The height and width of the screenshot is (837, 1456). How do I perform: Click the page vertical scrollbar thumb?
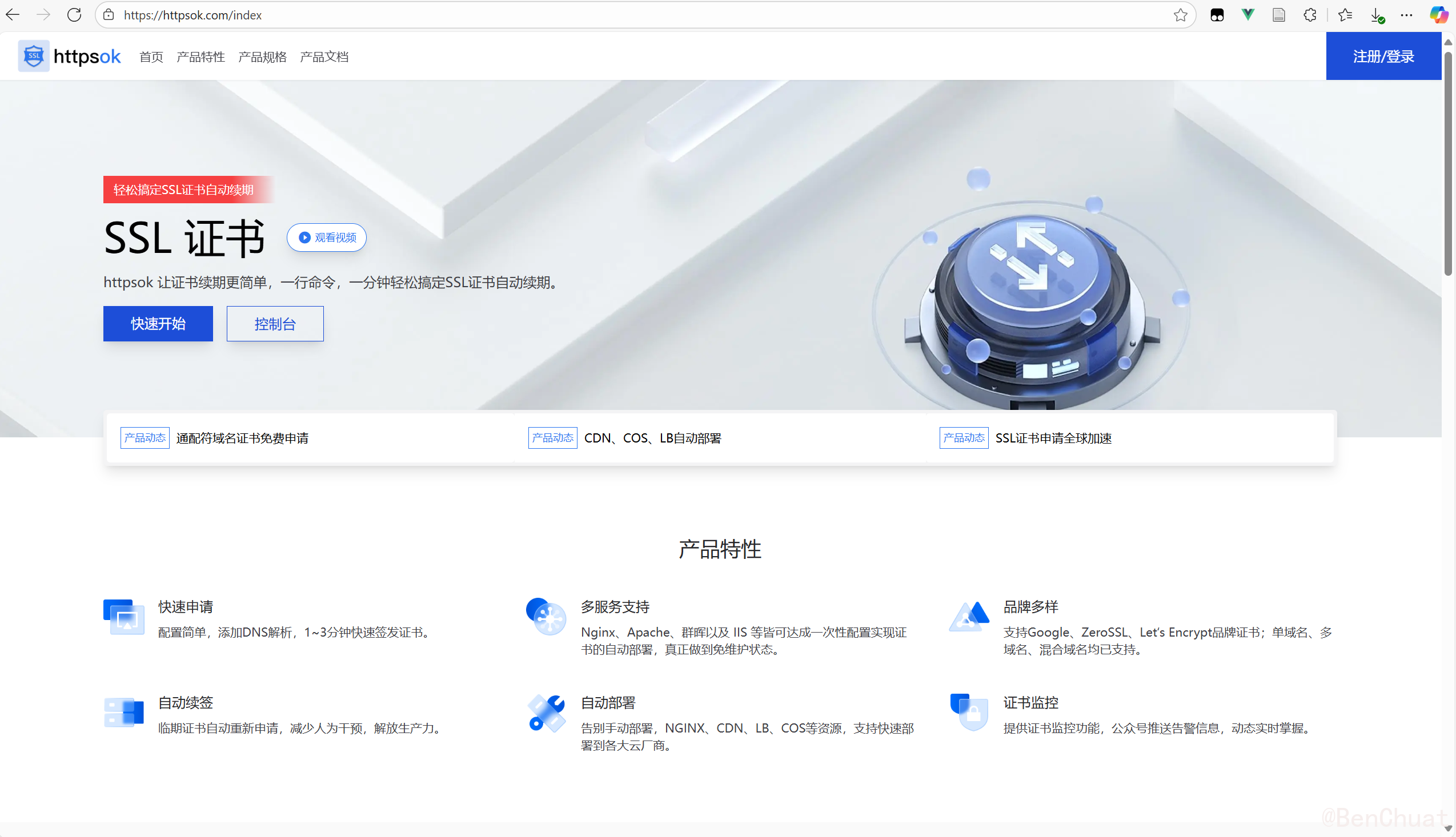click(1448, 164)
